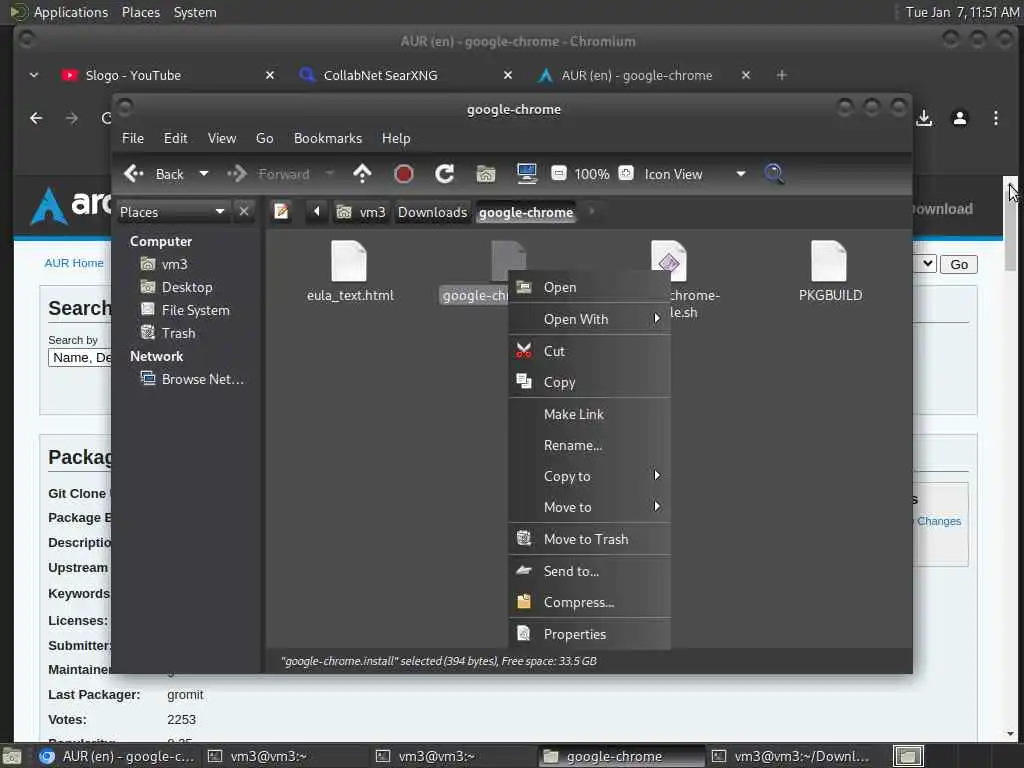This screenshot has width=1024, height=768.
Task: Open Chromium three-dot menu
Action: [x=995, y=118]
